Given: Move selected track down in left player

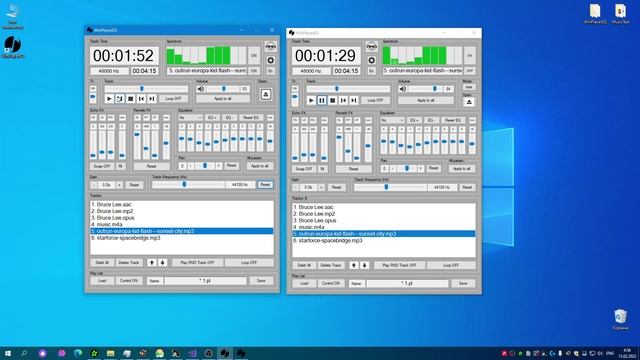Looking at the screenshot, I should pos(162,262).
